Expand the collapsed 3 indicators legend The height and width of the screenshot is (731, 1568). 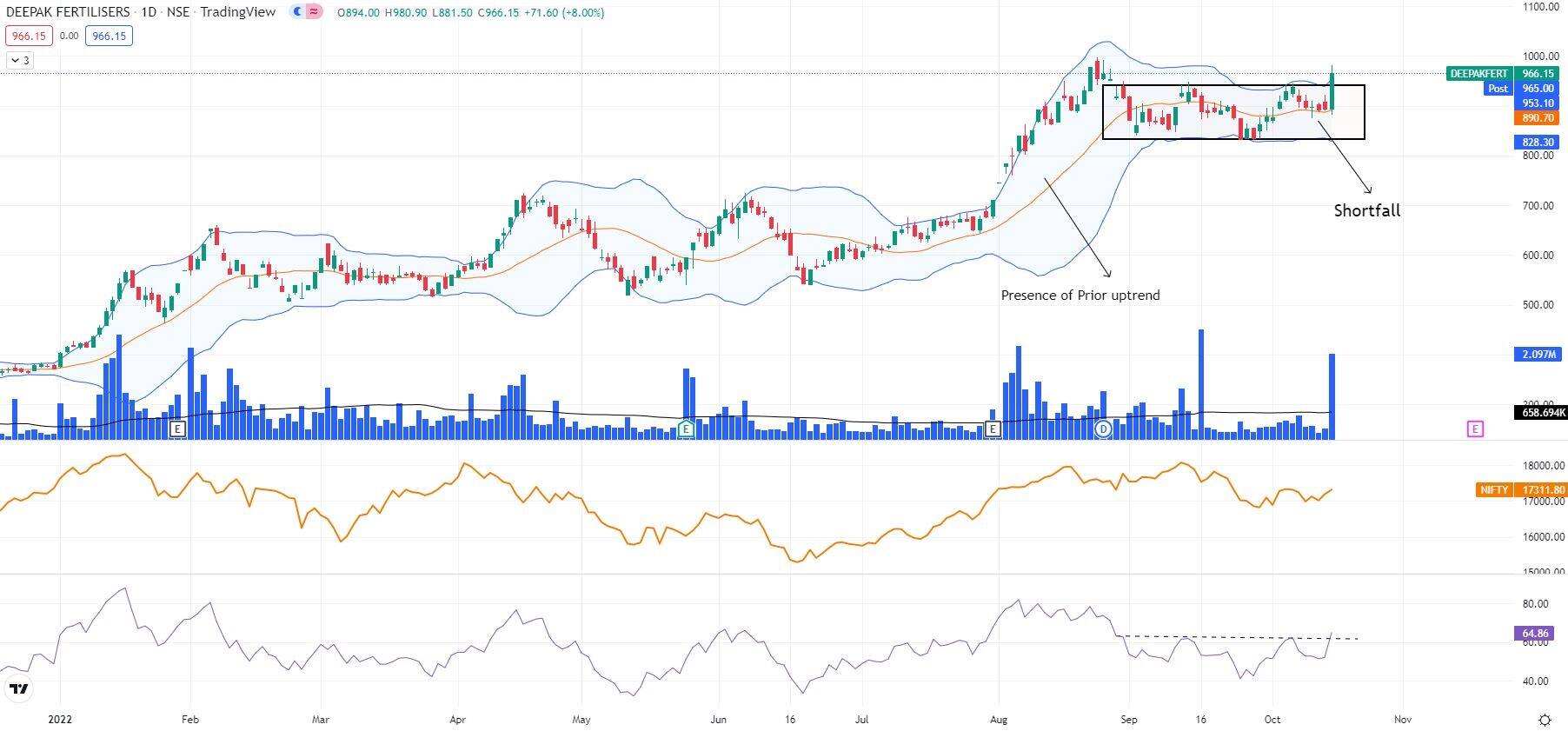pos(19,60)
